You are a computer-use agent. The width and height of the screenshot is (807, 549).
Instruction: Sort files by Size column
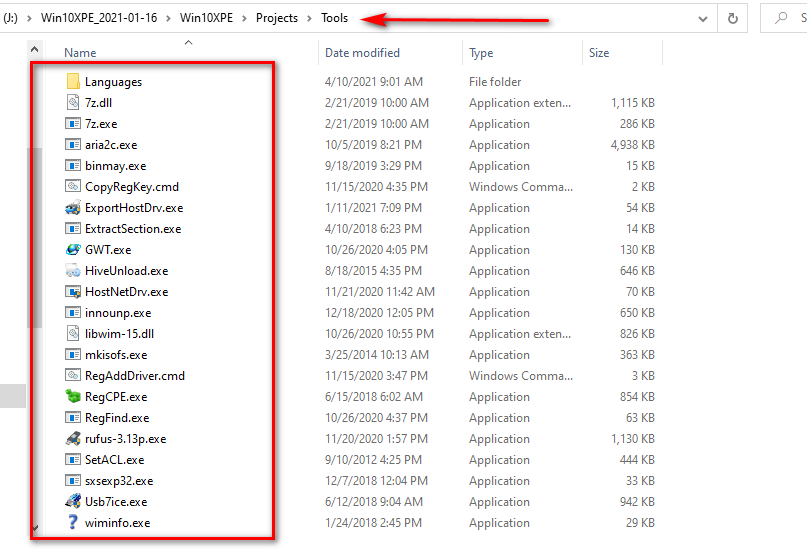point(599,52)
